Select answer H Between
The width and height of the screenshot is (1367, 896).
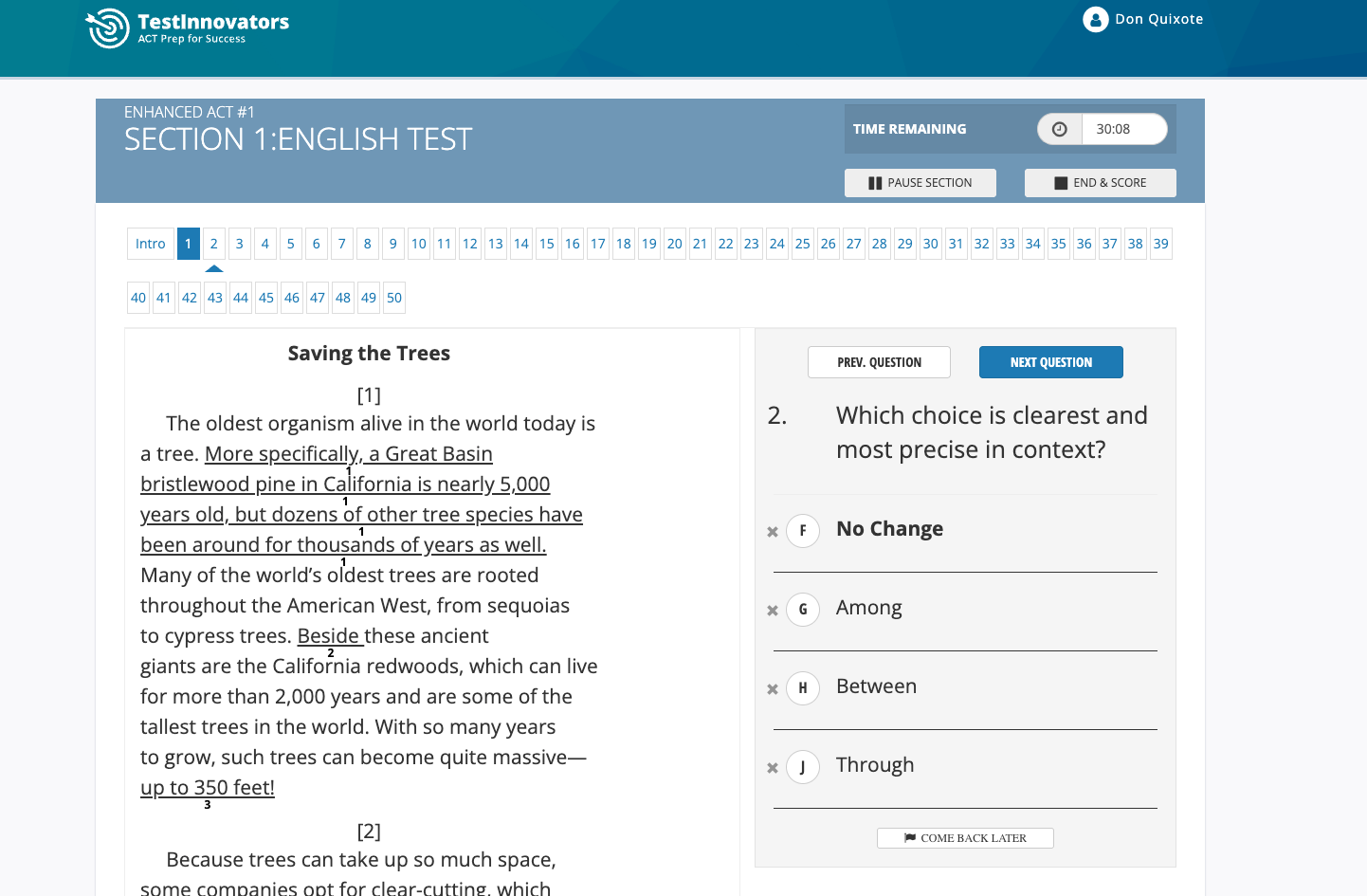coord(803,688)
